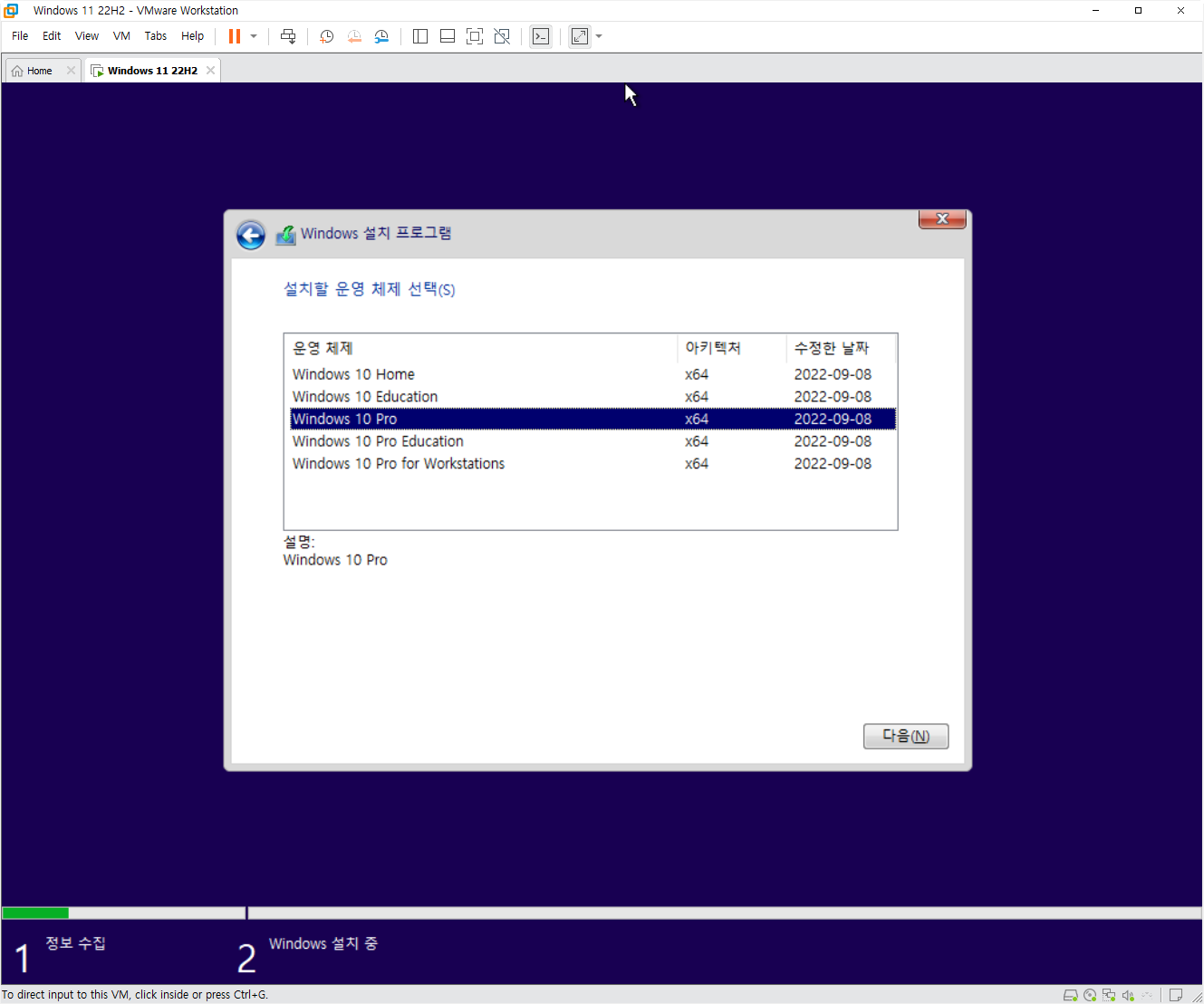Click the x64 cell in Windows 10 Home row
Viewport: 1204px width, 1004px height.
697,374
